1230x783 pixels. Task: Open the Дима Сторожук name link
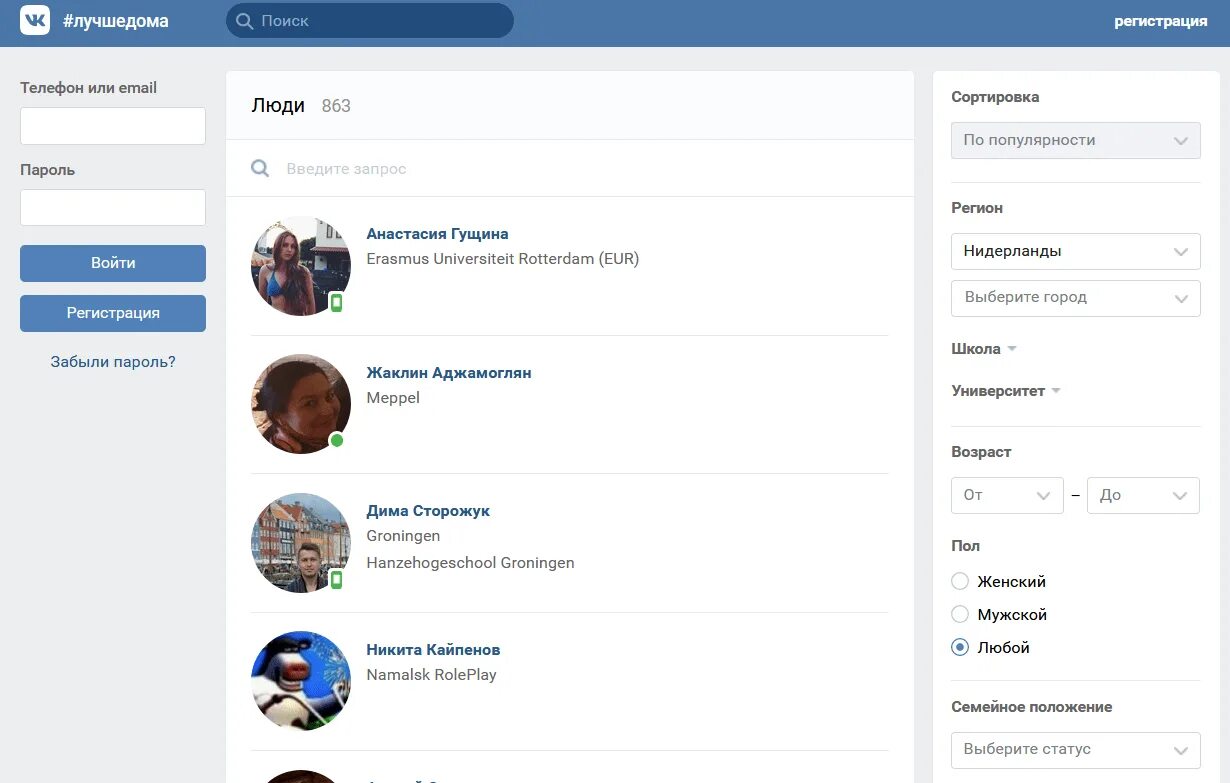click(x=428, y=511)
